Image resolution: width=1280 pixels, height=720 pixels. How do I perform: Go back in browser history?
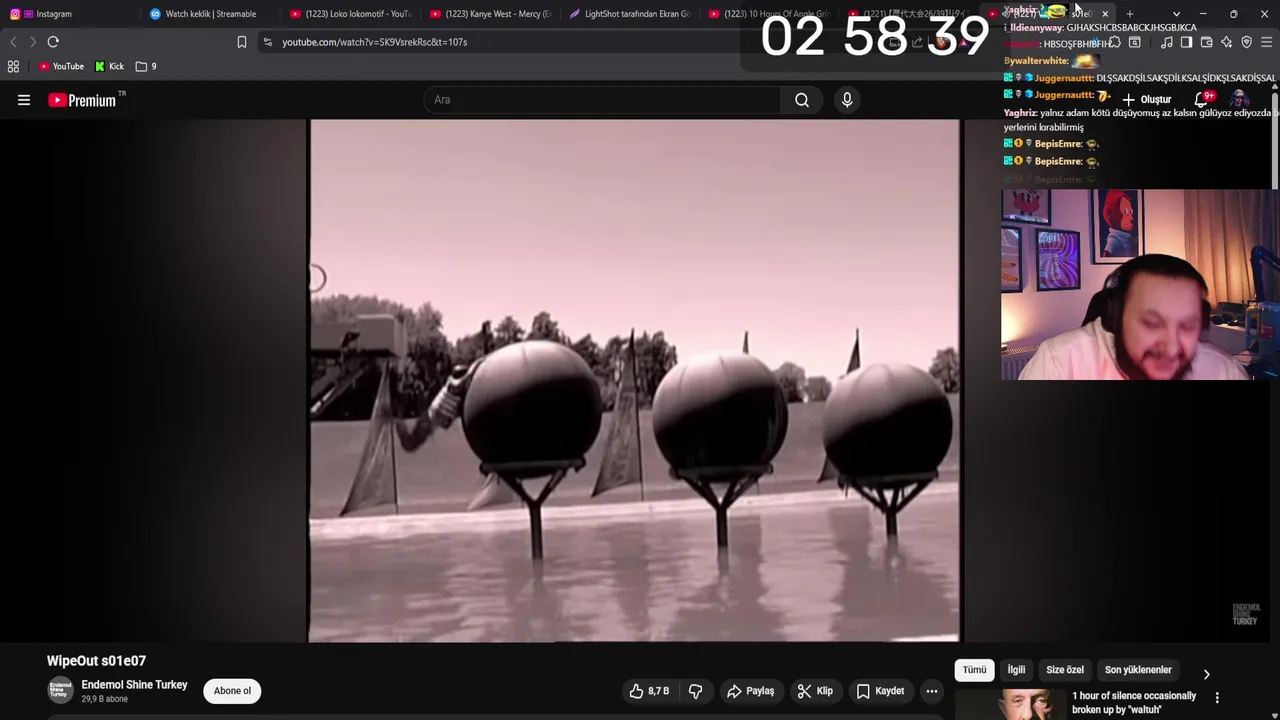(x=13, y=42)
